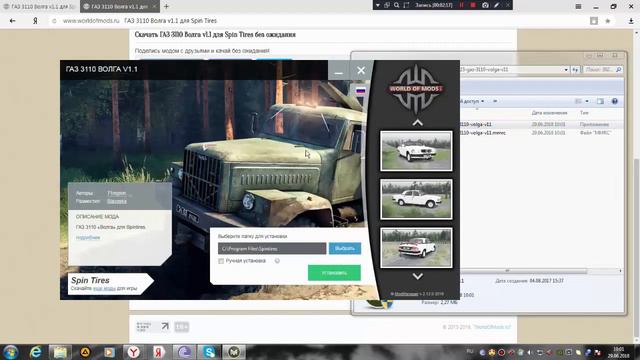The width and height of the screenshot is (640, 360).
Task: Click Explorer refresh button next to address
Action: 575,70
